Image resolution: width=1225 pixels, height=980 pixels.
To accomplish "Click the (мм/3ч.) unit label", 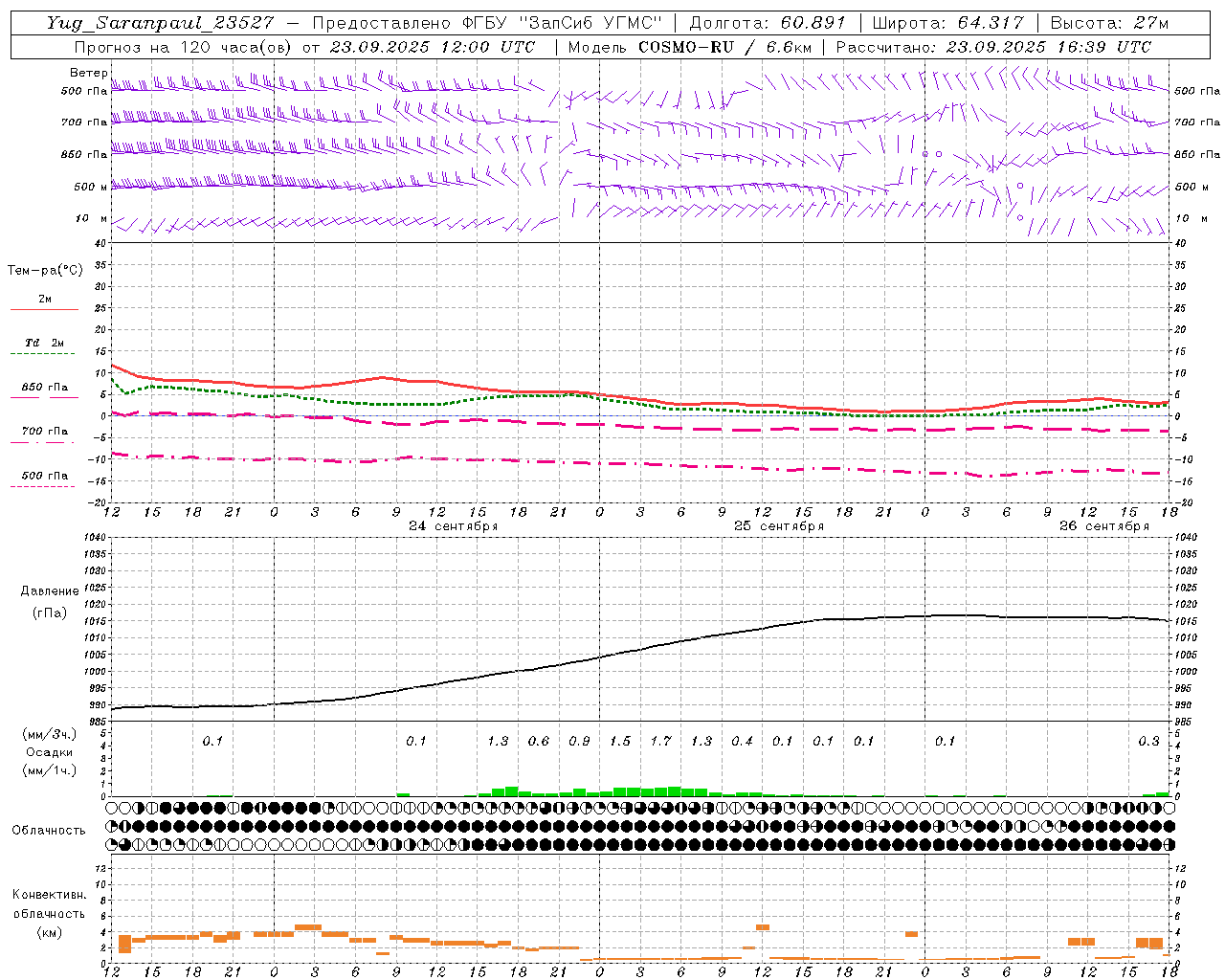I will [50, 734].
